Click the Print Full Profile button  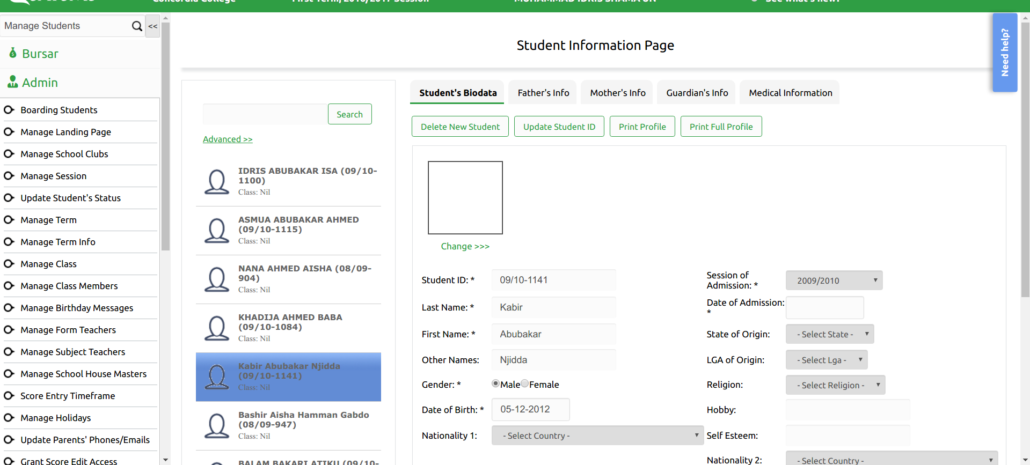[x=721, y=127]
